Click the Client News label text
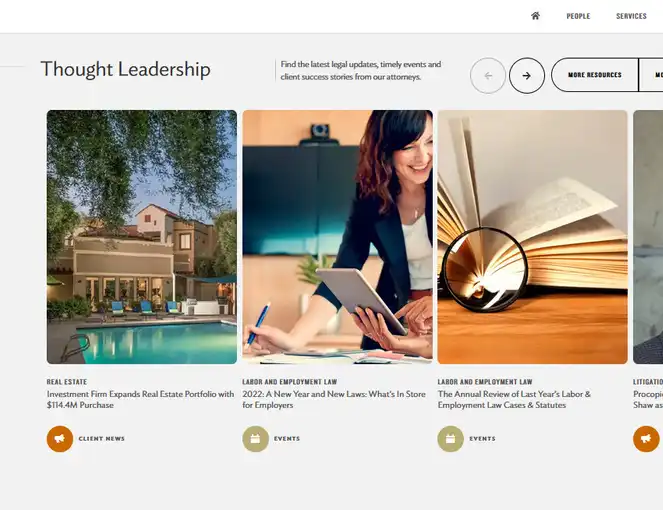Image resolution: width=663 pixels, height=510 pixels. [101, 439]
